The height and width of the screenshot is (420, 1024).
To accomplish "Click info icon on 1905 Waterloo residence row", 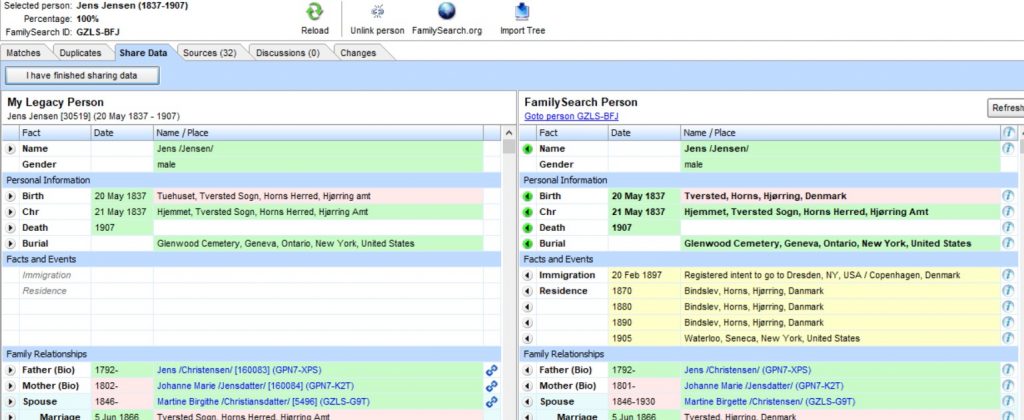I will tap(1008, 338).
